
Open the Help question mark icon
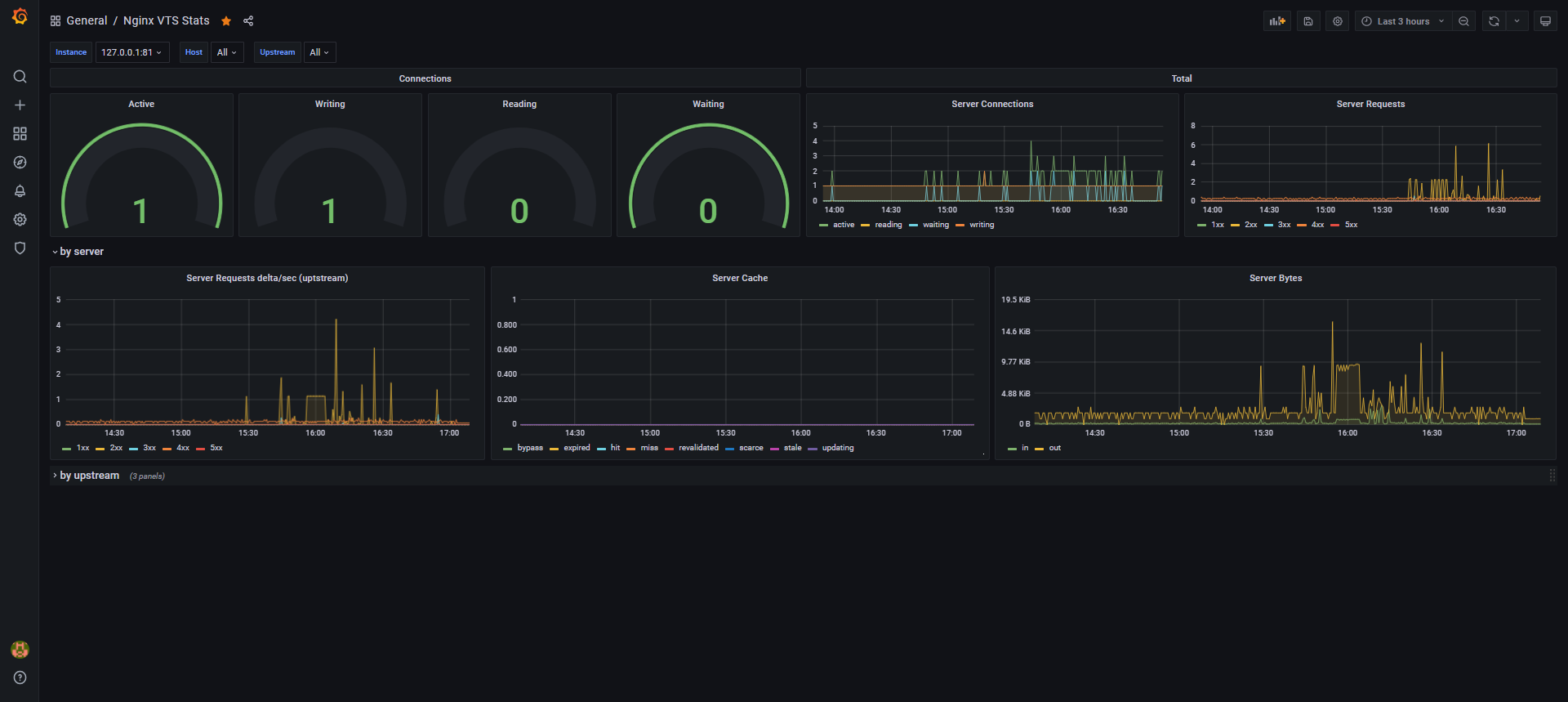(x=20, y=677)
